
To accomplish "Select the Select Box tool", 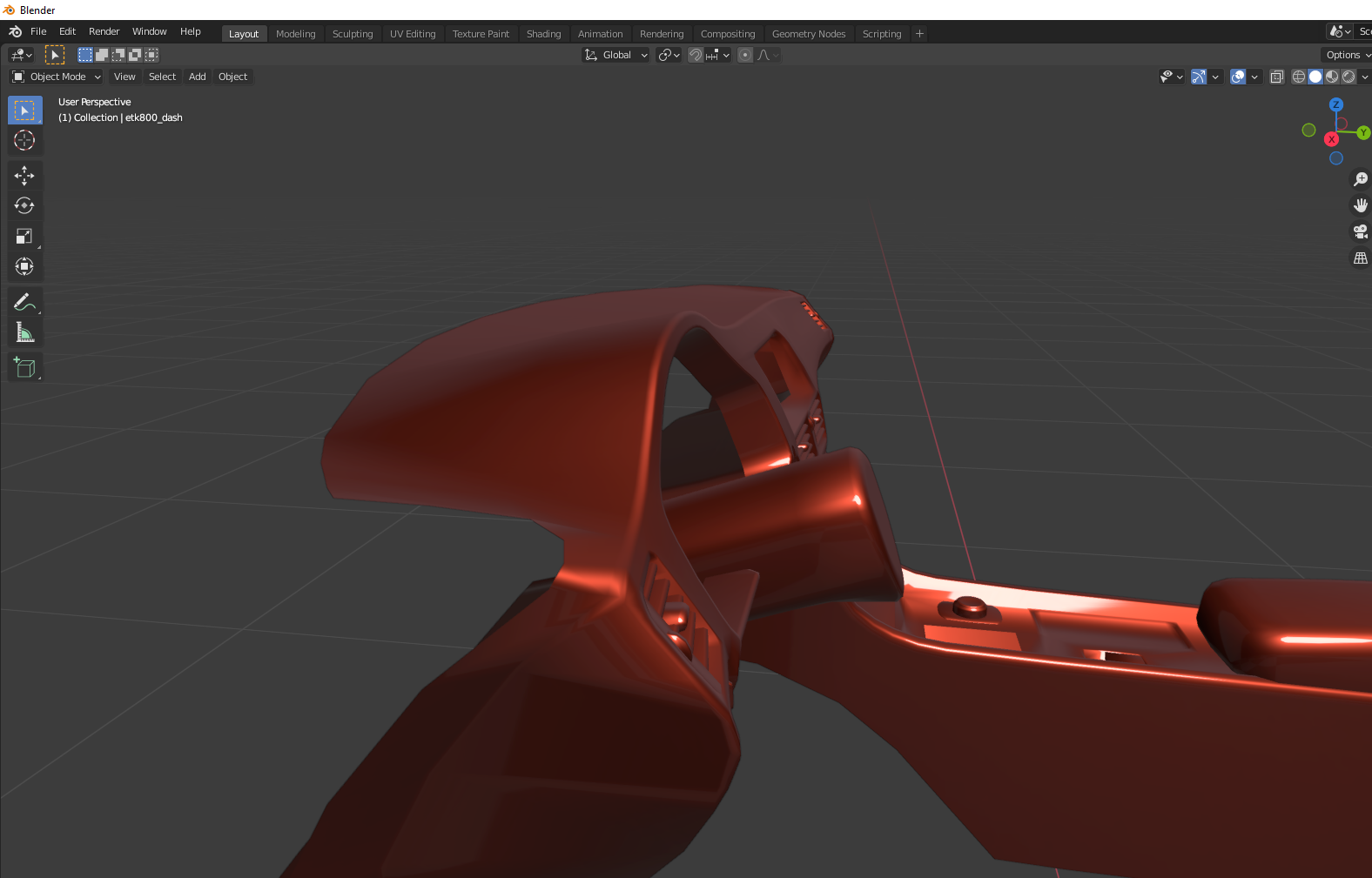I will click(x=25, y=111).
